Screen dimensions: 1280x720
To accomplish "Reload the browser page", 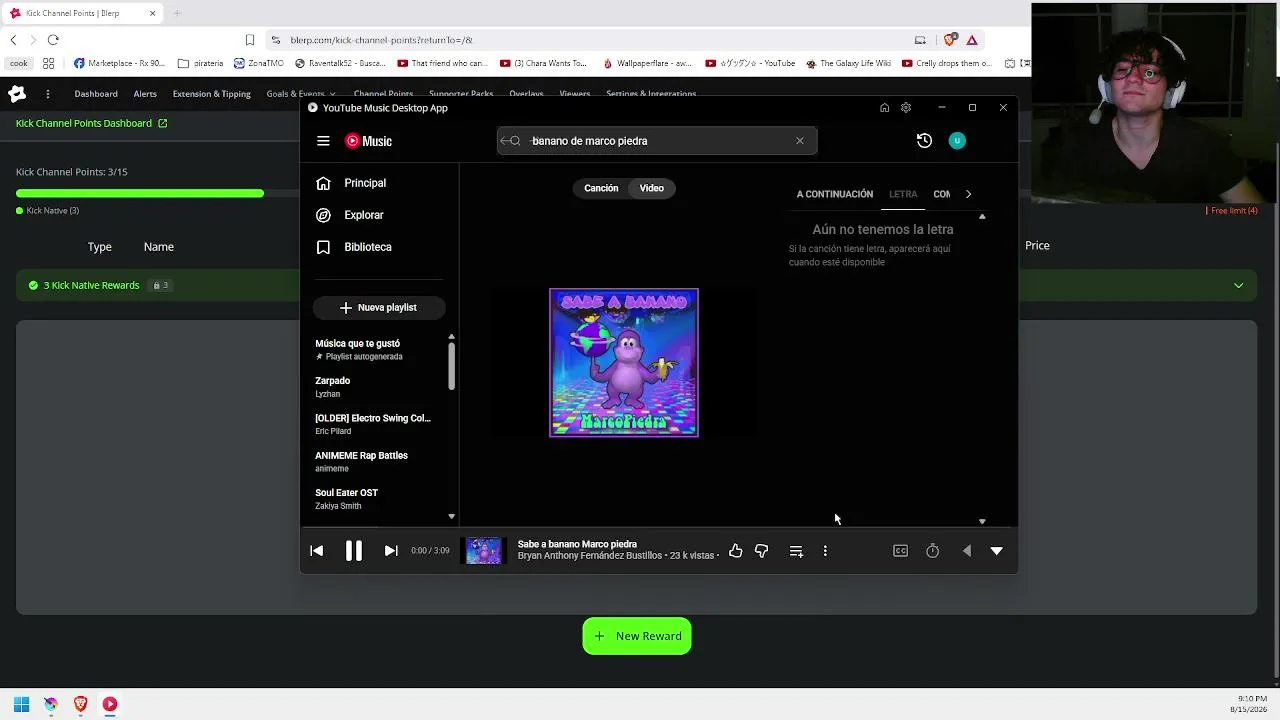I will (53, 40).
